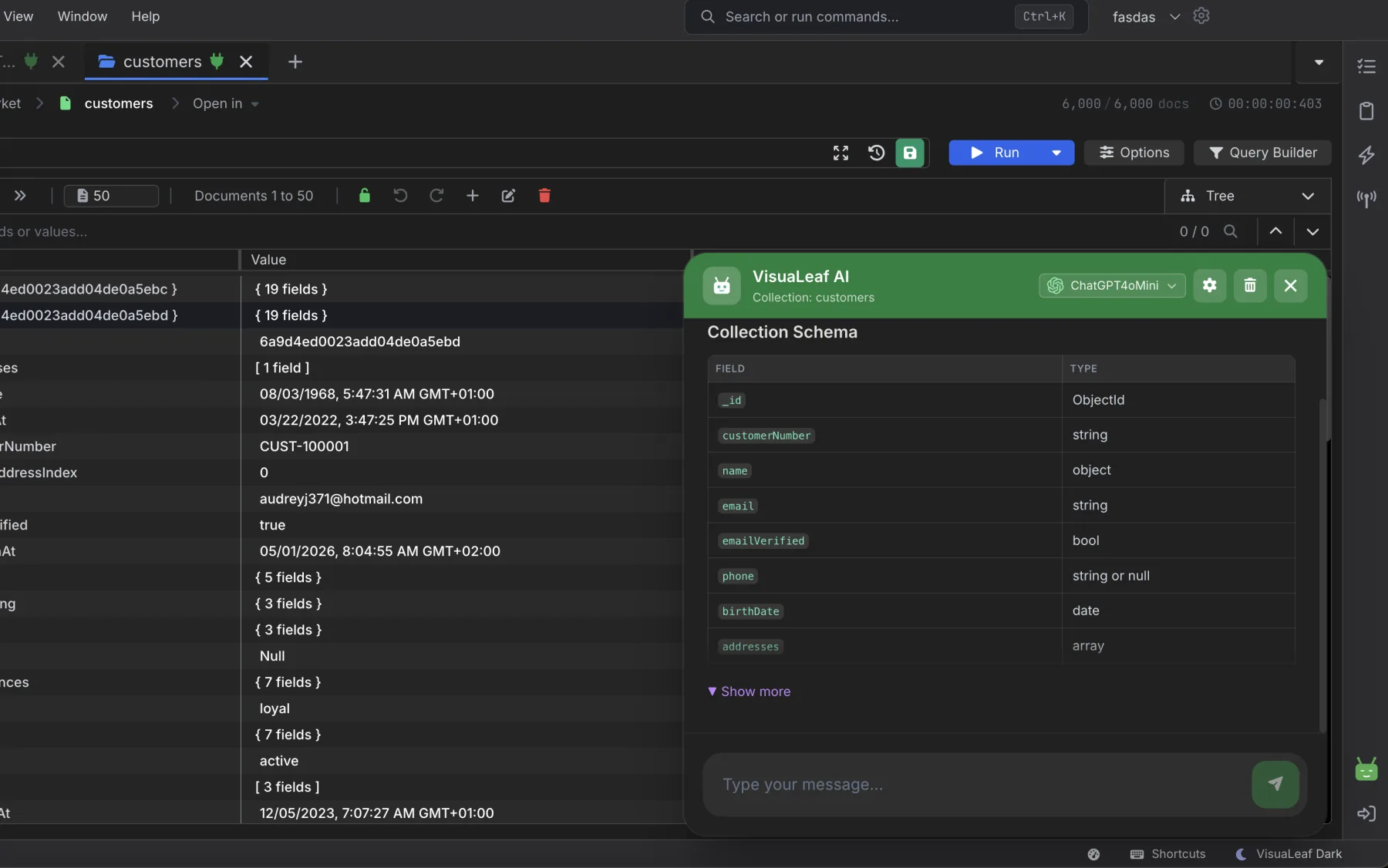
Task: Click the broadcast antenna sidebar icon
Action: tap(1366, 199)
